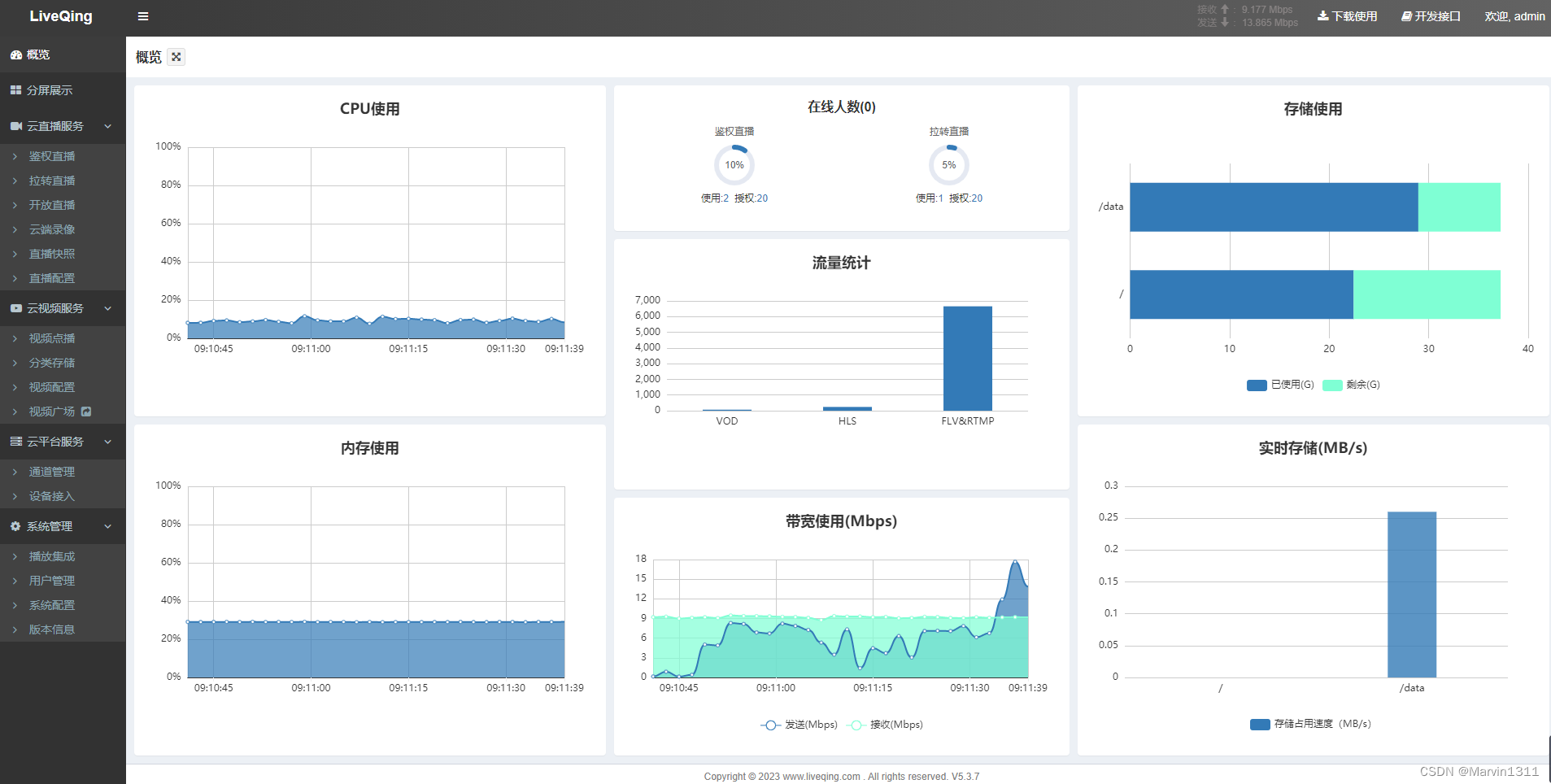Click the FLV&RTMP bar in 流量统计
The image size is (1551, 784).
(x=967, y=359)
